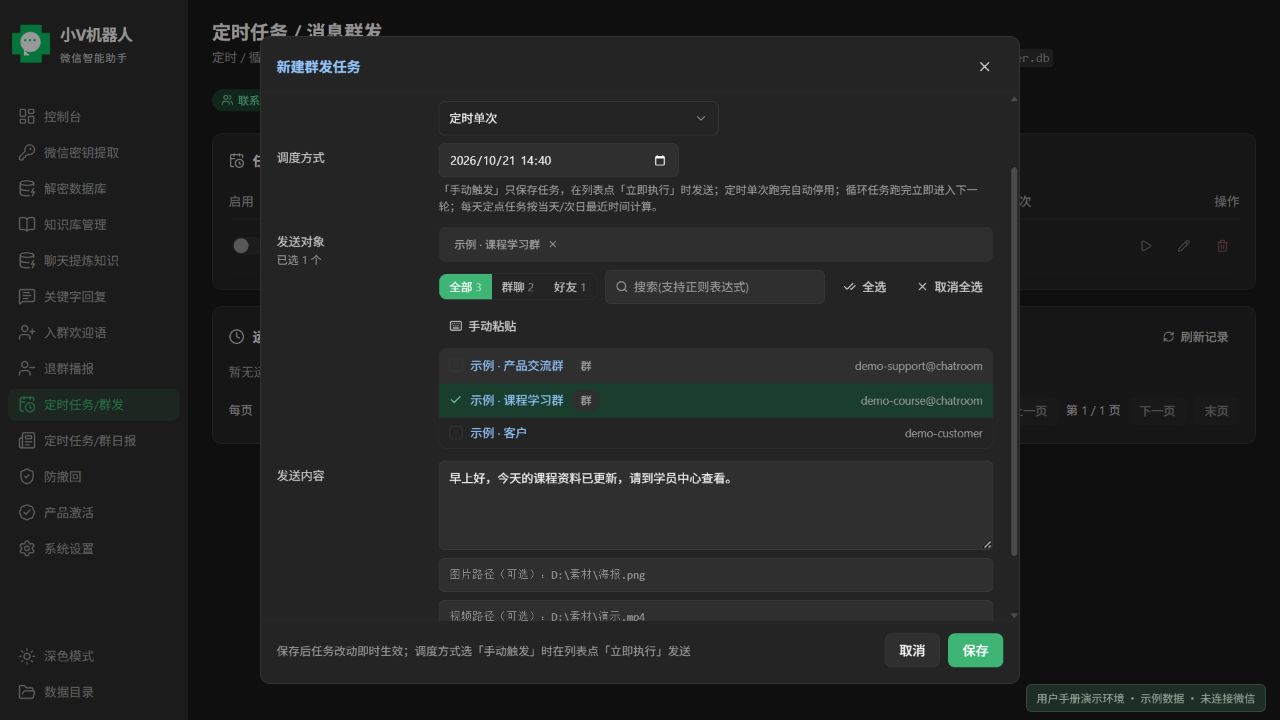Open 数据目录 folder entry

click(x=93, y=692)
